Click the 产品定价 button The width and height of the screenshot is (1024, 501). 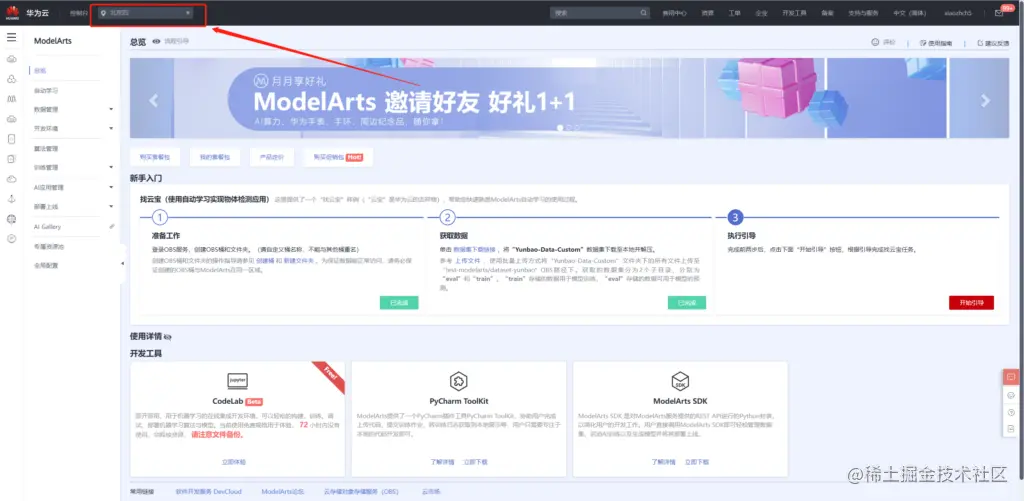(272, 157)
